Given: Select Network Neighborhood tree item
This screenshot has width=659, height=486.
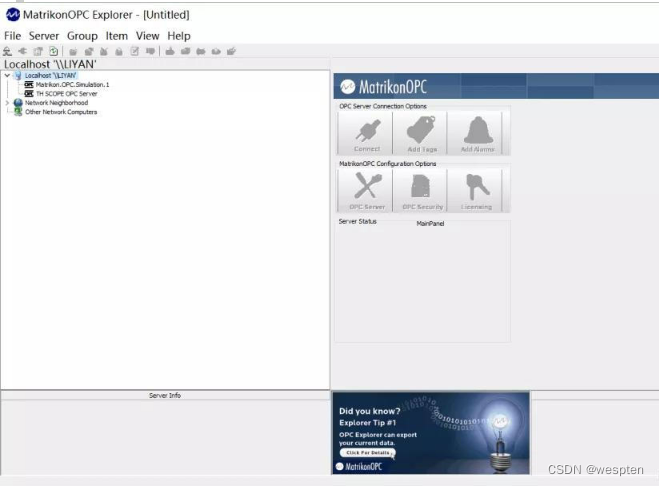Looking at the screenshot, I should 56,103.
